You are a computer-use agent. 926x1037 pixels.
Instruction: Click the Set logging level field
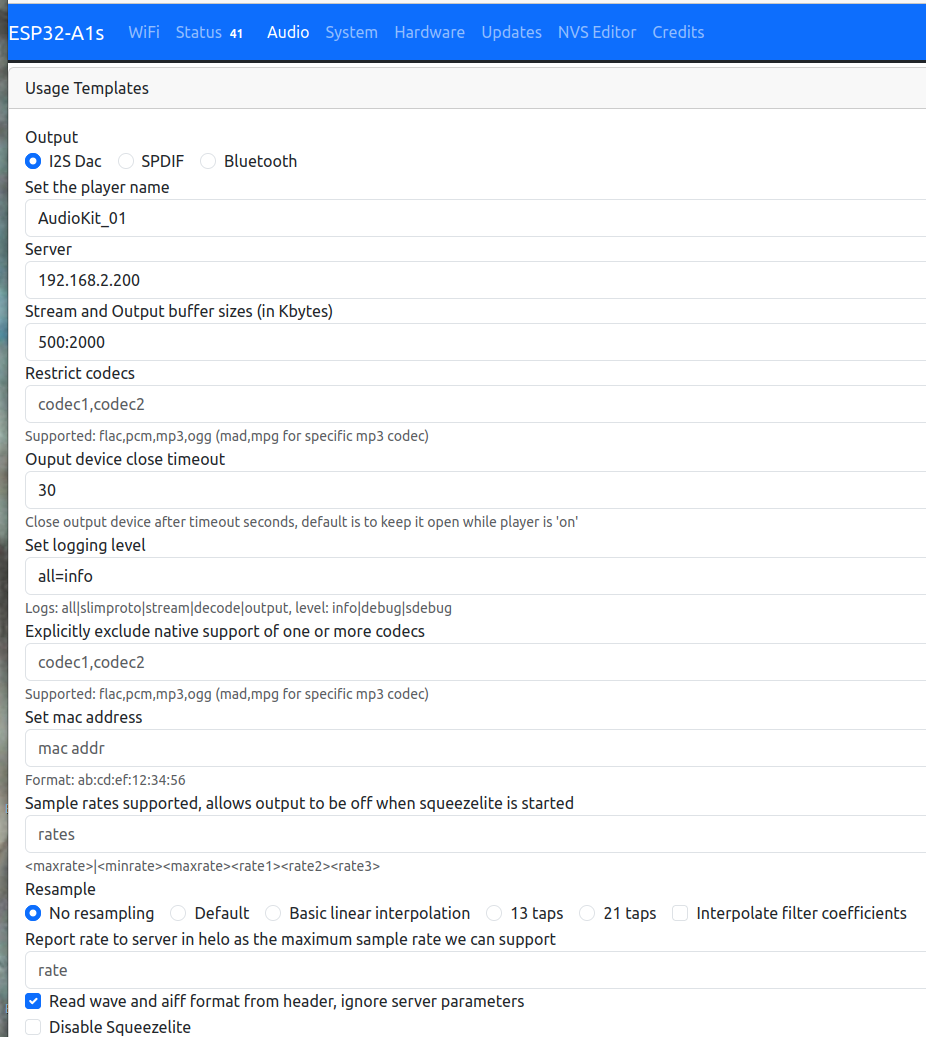475,576
